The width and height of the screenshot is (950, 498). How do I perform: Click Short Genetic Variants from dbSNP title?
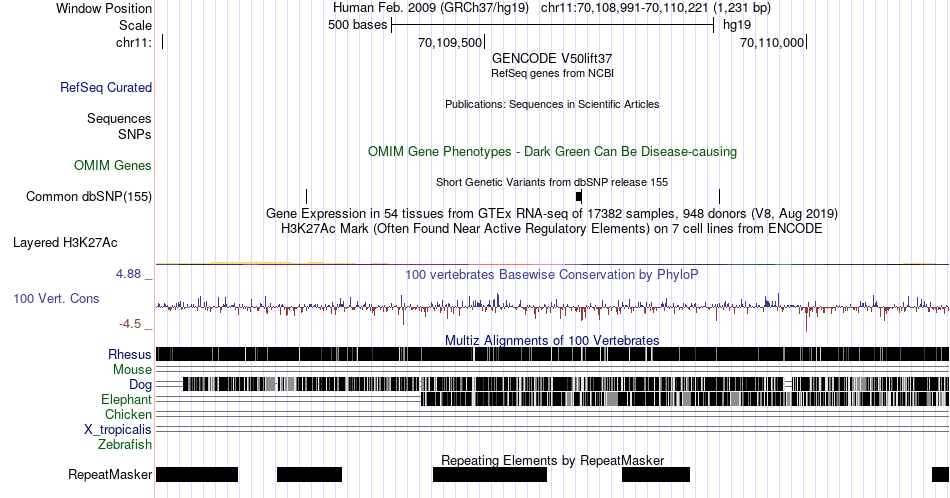(552, 182)
